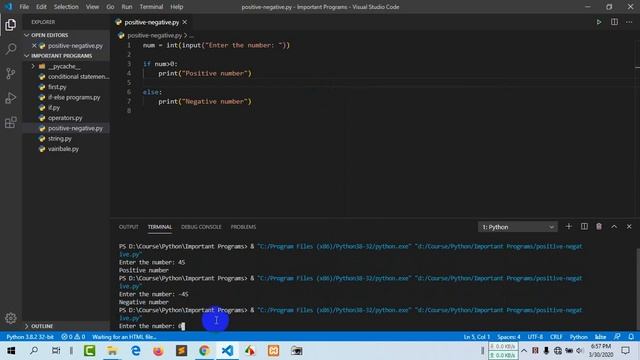
Task: Open string.py in the explorer
Action: (66, 139)
